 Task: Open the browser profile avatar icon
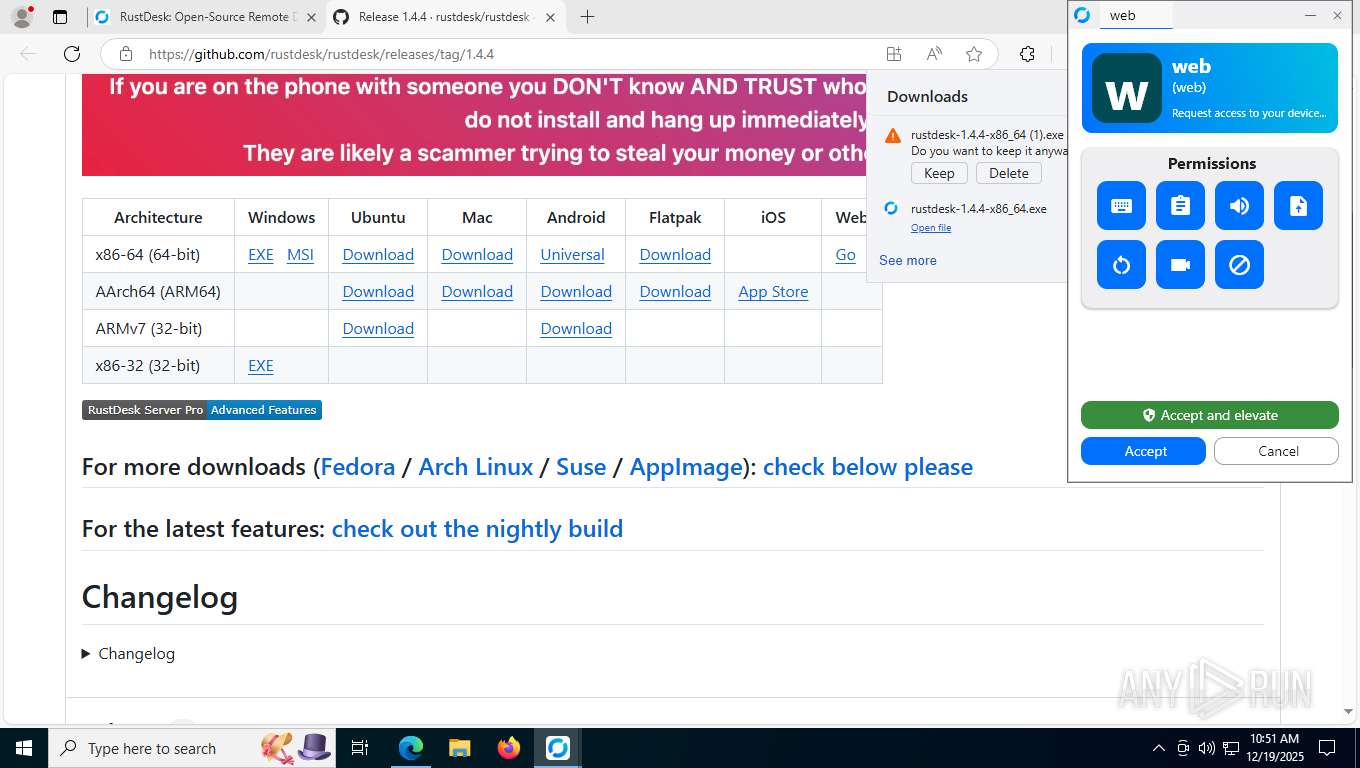pyautogui.click(x=22, y=17)
